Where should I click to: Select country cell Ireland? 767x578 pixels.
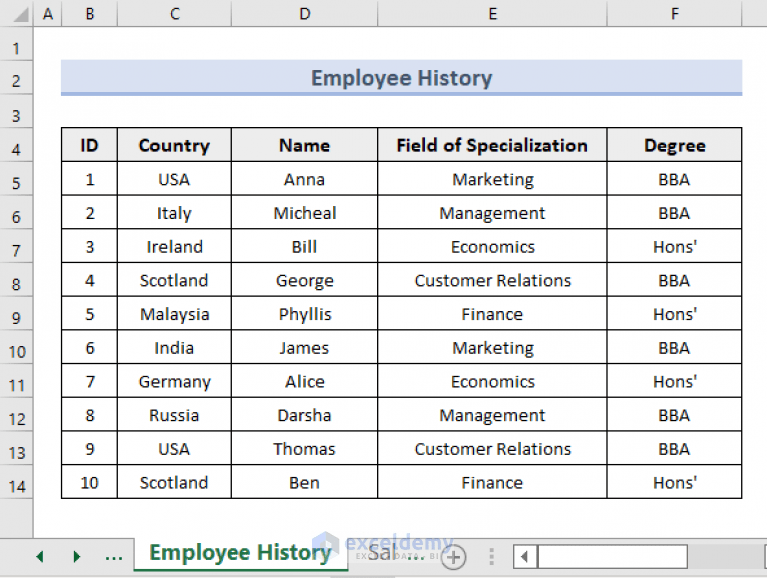pos(174,246)
